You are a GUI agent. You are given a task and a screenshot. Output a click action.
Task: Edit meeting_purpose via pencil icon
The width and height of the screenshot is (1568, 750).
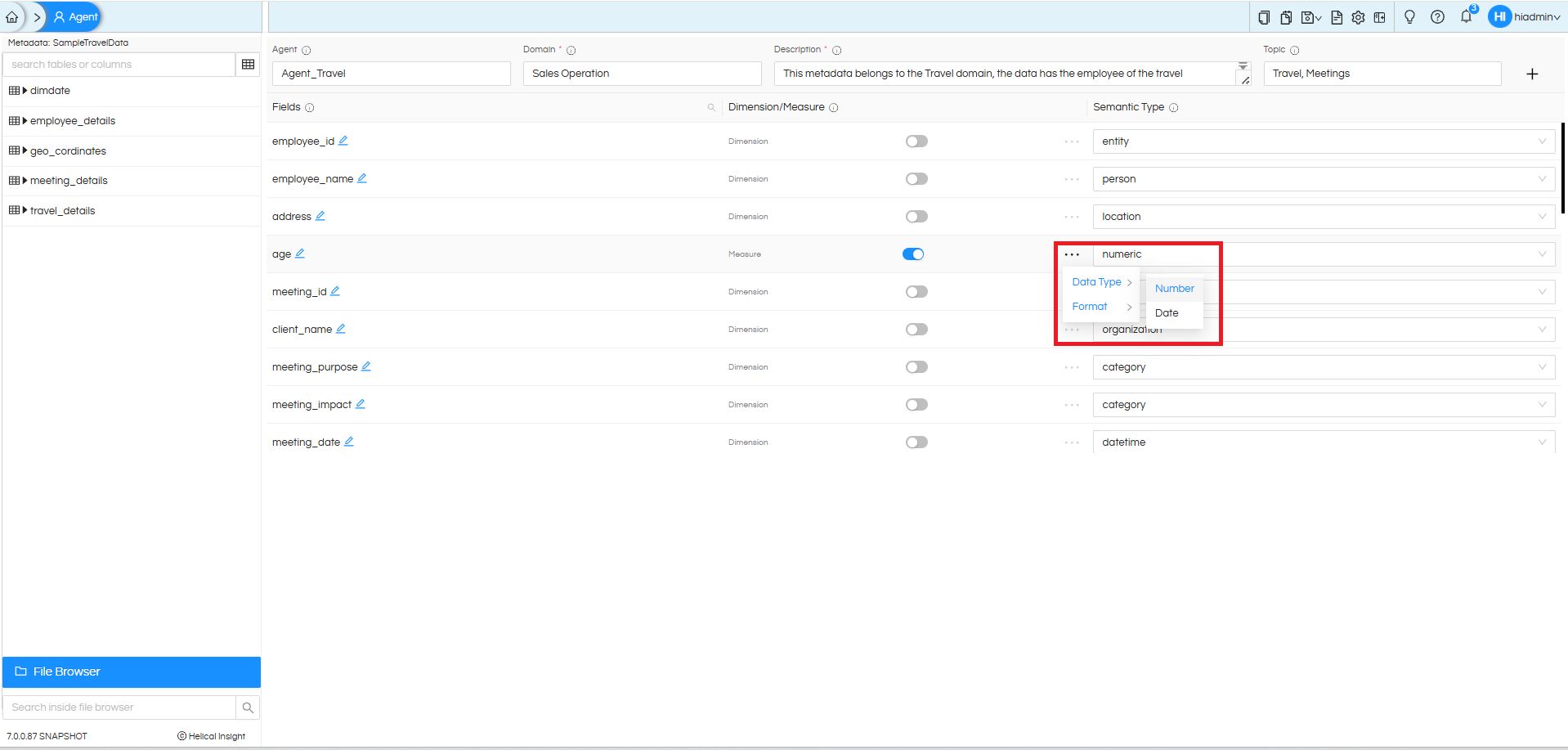(366, 366)
